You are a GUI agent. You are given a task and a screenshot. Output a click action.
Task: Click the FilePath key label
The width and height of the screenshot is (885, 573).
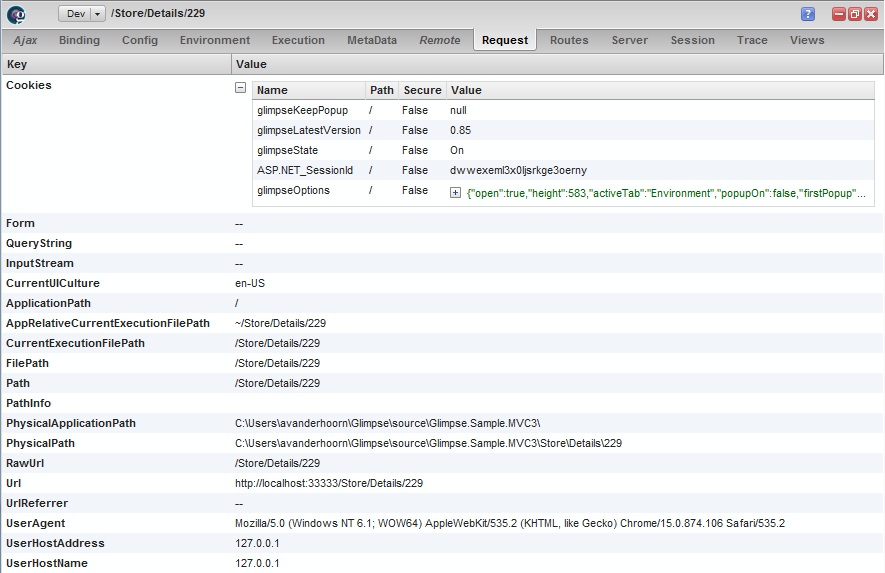(x=27, y=363)
